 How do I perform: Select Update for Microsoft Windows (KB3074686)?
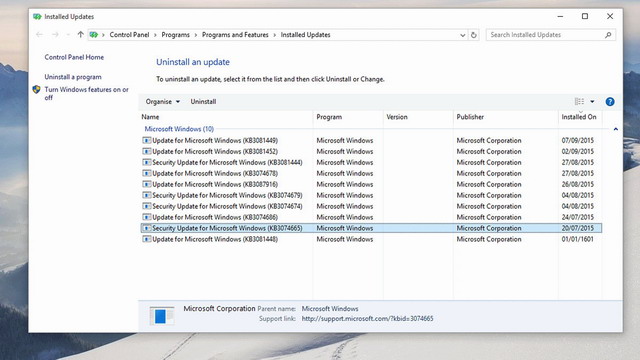point(215,218)
